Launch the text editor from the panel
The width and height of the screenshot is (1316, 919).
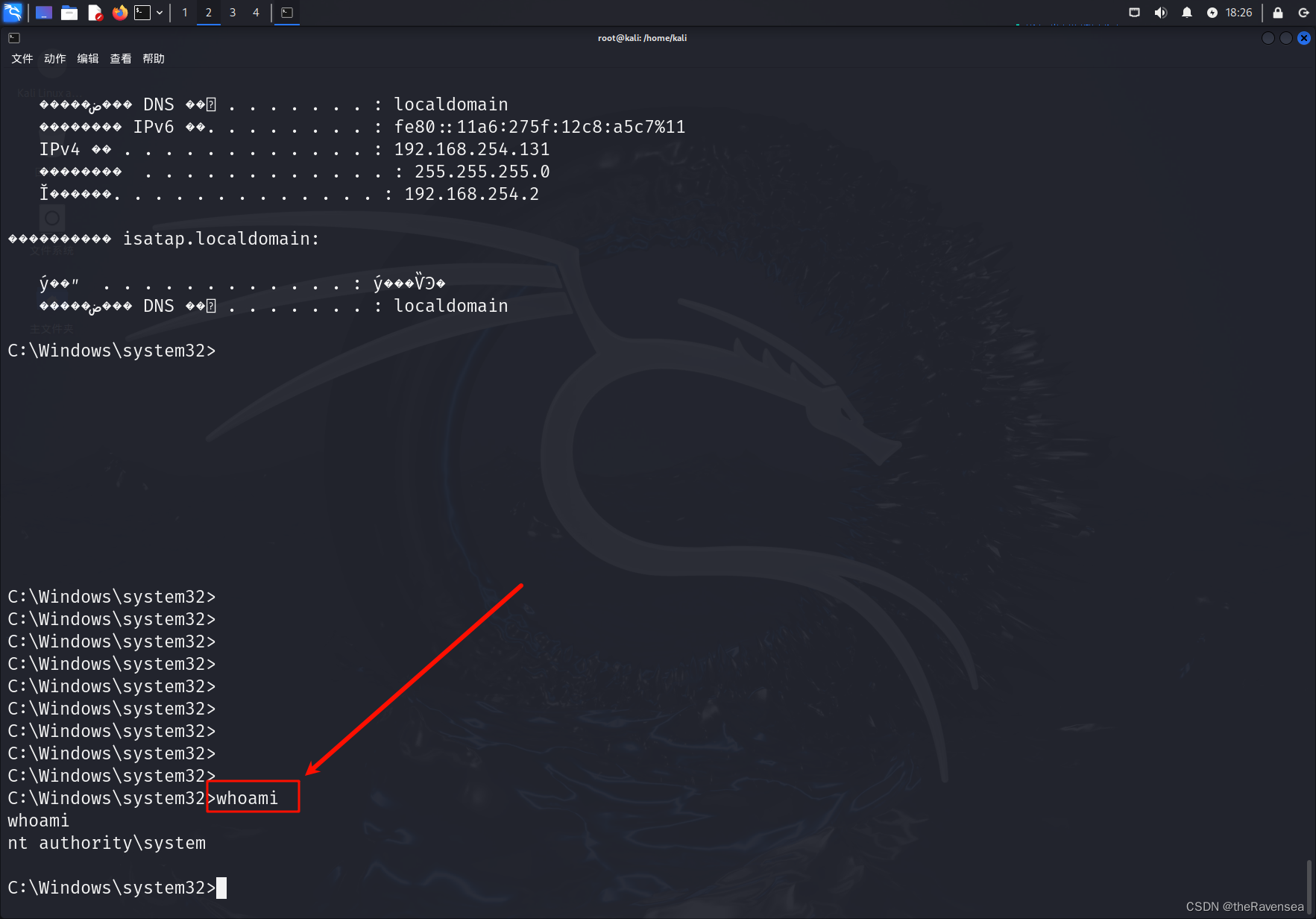click(95, 13)
